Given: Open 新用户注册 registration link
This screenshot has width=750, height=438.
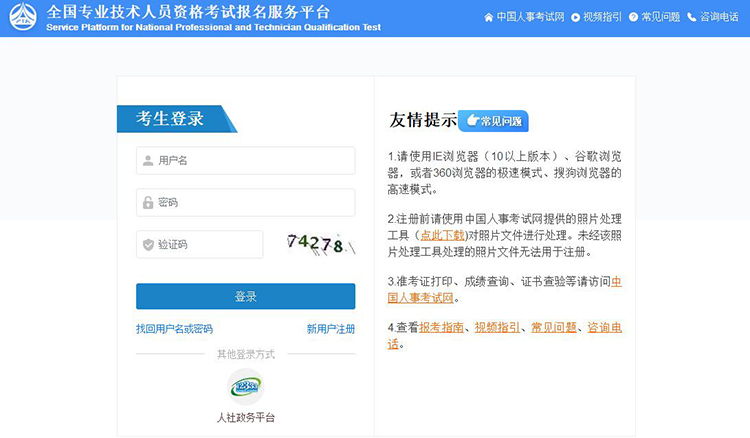Looking at the screenshot, I should point(331,329).
